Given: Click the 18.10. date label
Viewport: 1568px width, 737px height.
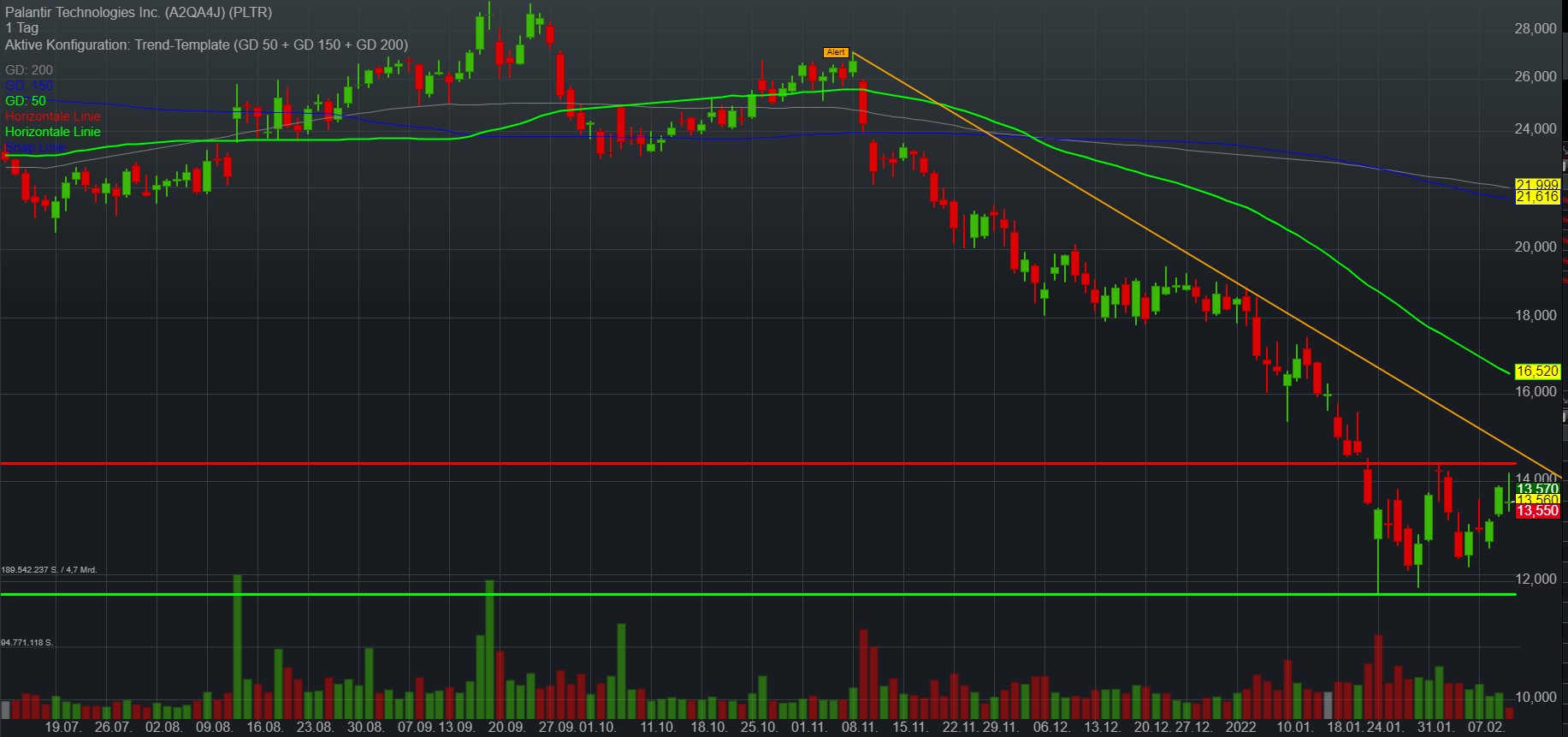Looking at the screenshot, I should [x=708, y=728].
